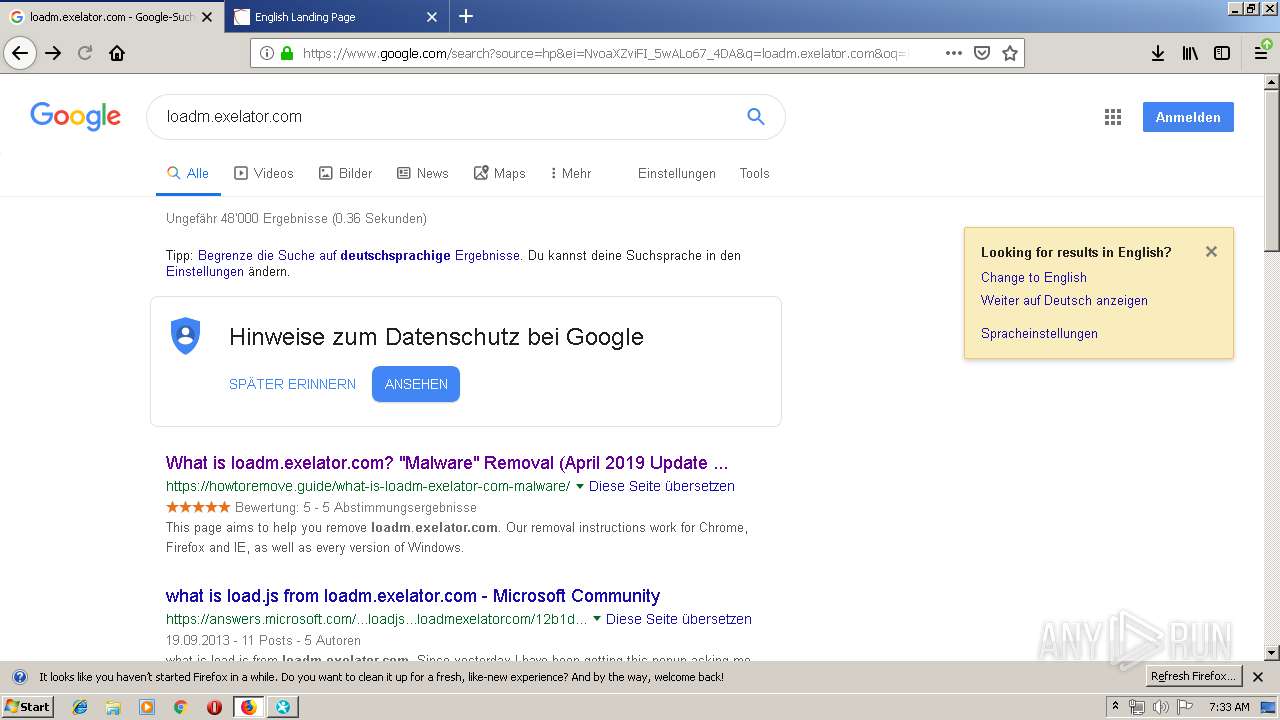Launch Internet Explorer from taskbar
Viewport: 1280px width, 720px height.
point(80,707)
